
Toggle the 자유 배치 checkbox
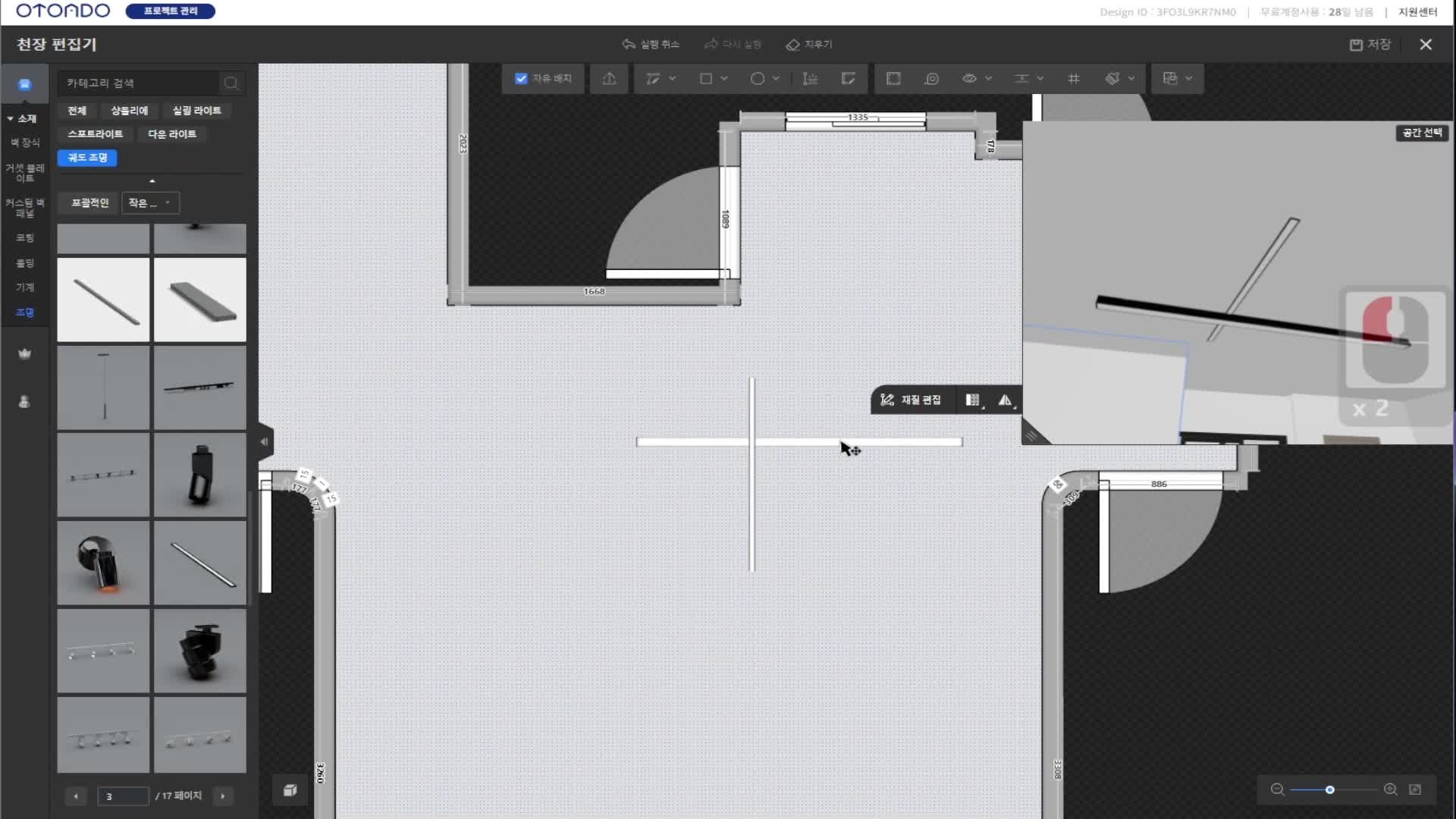click(521, 78)
